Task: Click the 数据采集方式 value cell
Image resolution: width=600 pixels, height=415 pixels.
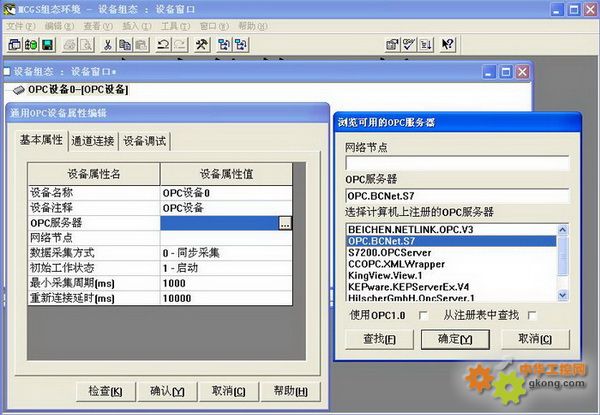Action: [x=226, y=254]
